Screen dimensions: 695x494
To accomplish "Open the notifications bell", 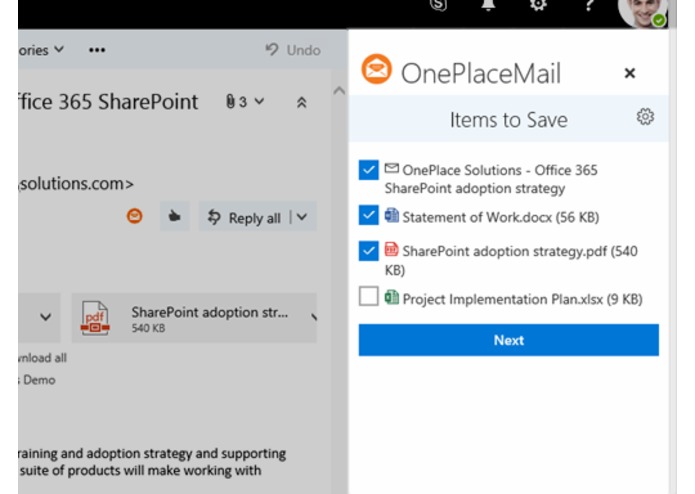I will (488, 4).
